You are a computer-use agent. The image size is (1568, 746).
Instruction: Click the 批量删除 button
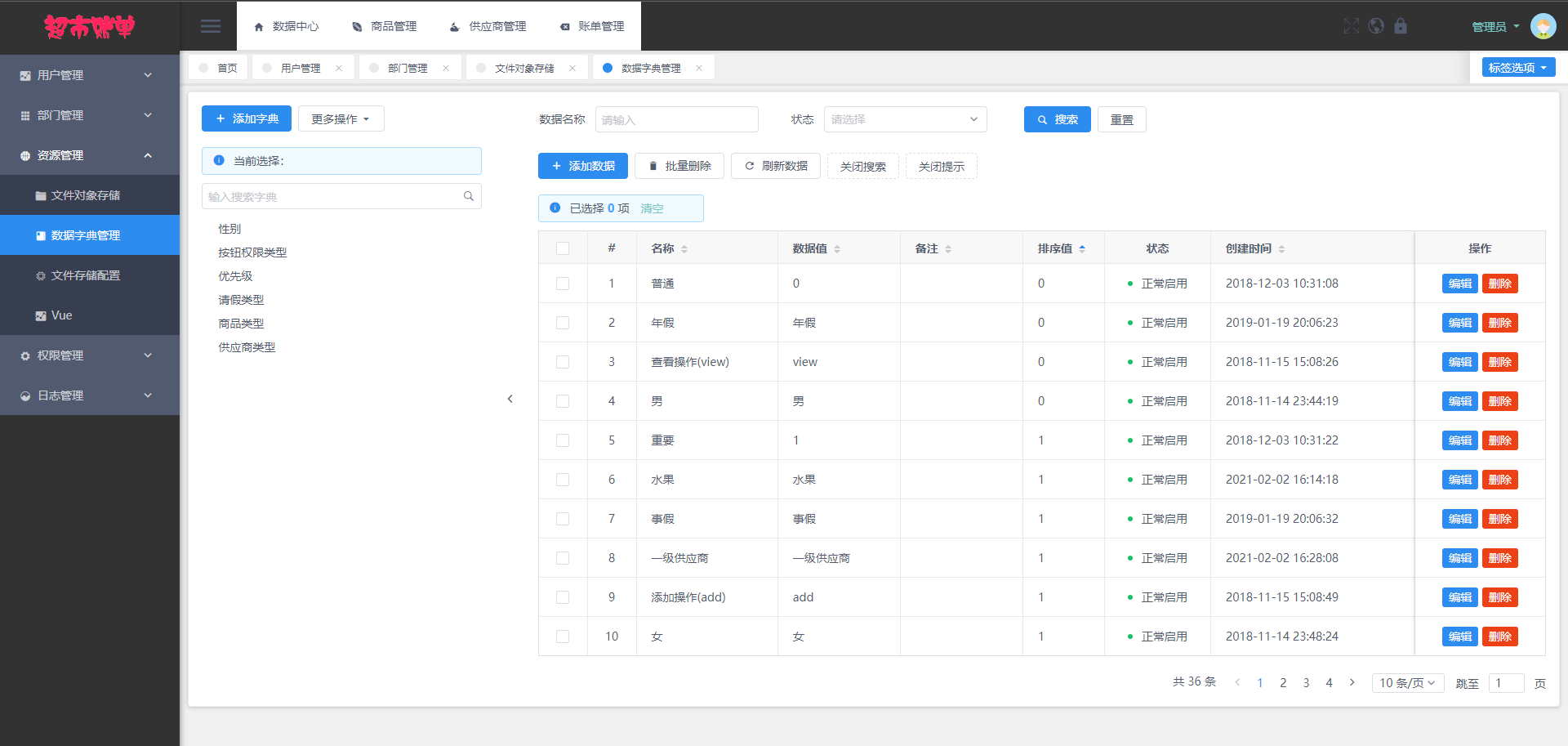coord(679,166)
